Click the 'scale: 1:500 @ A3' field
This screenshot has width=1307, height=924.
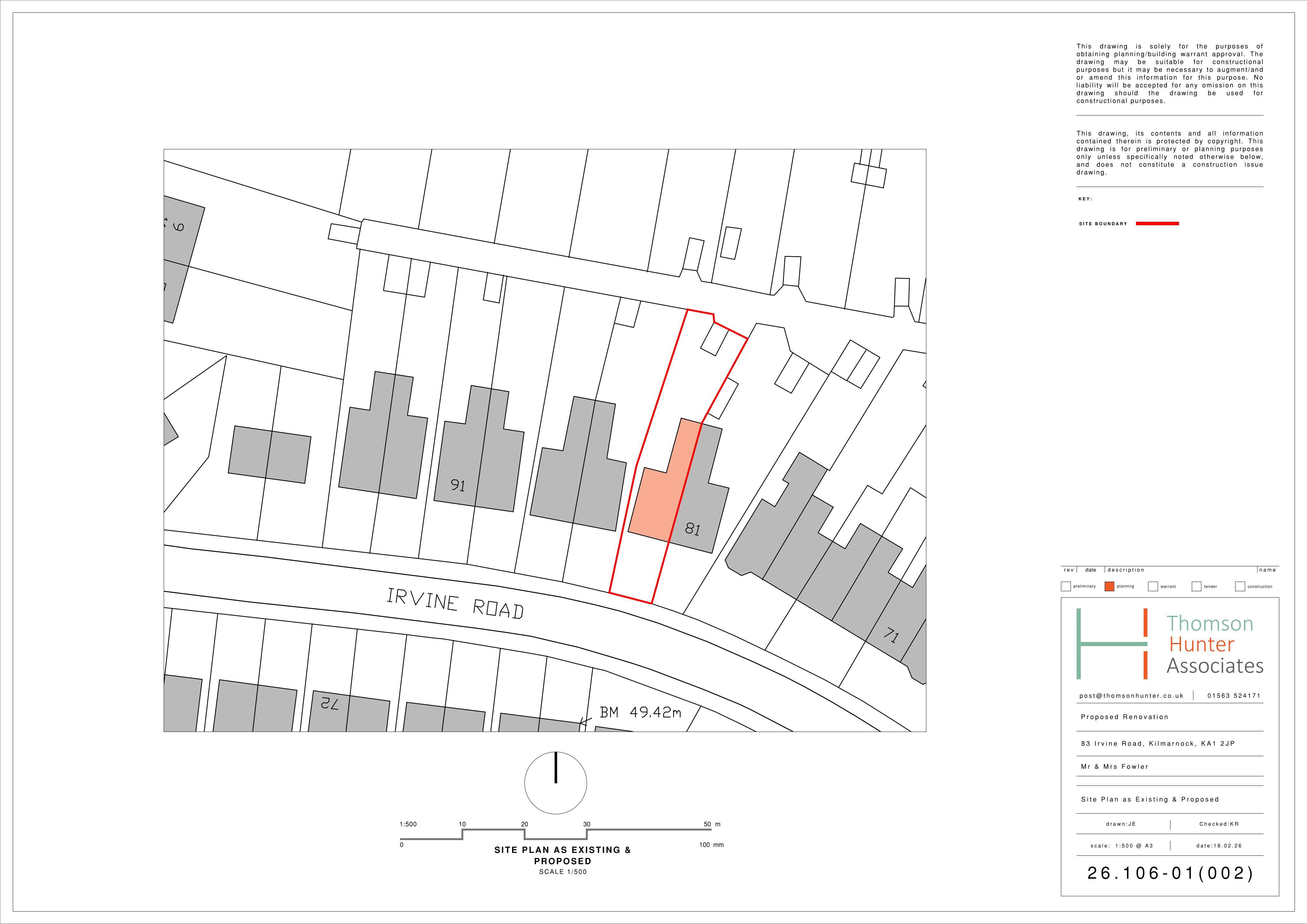1121,846
